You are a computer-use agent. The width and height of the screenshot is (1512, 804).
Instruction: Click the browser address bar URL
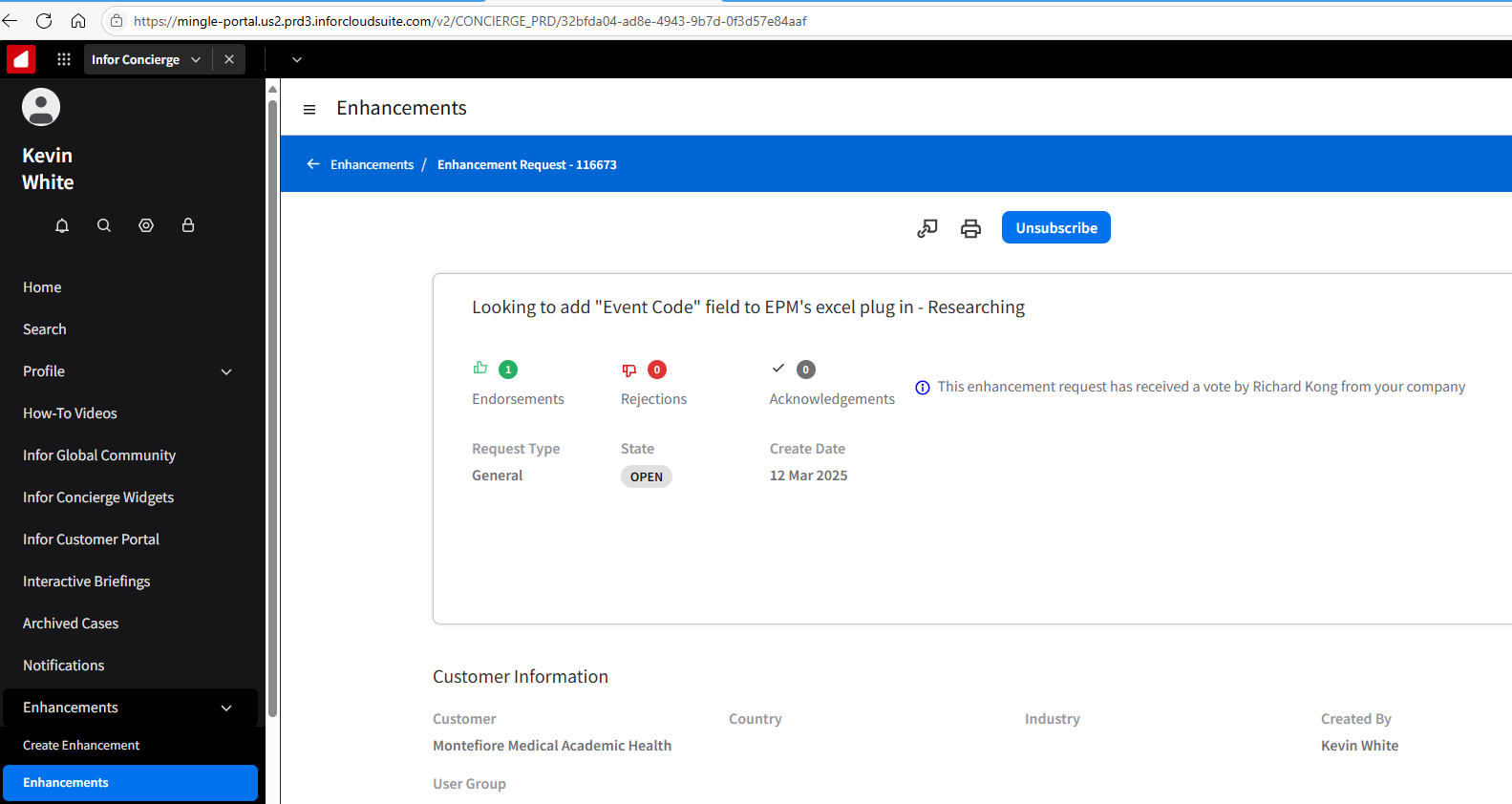pyautogui.click(x=470, y=21)
